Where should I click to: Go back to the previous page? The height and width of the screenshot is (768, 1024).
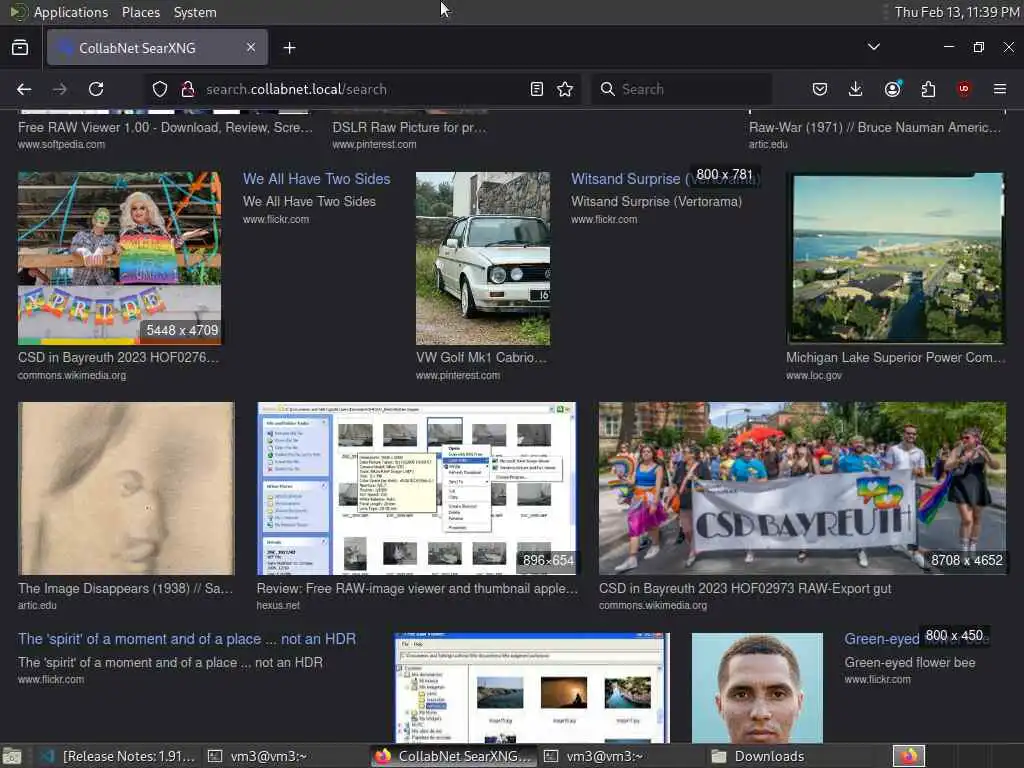(x=24, y=89)
